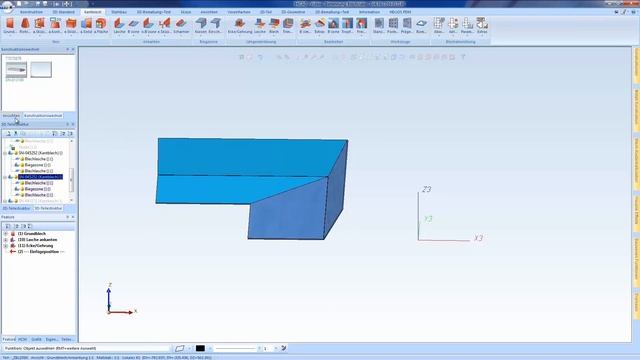Open dropdown arrow under Extras button
The image size is (640, 360).
click(x=482, y=36)
